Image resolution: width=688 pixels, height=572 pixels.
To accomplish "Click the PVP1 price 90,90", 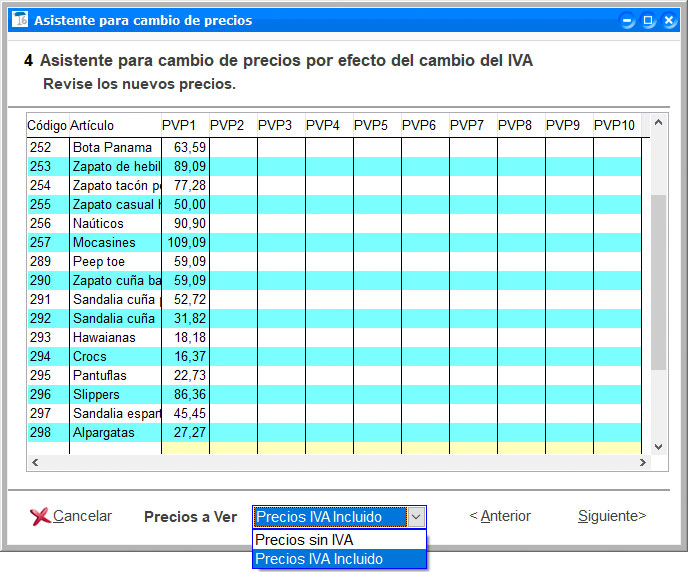I will [x=186, y=223].
